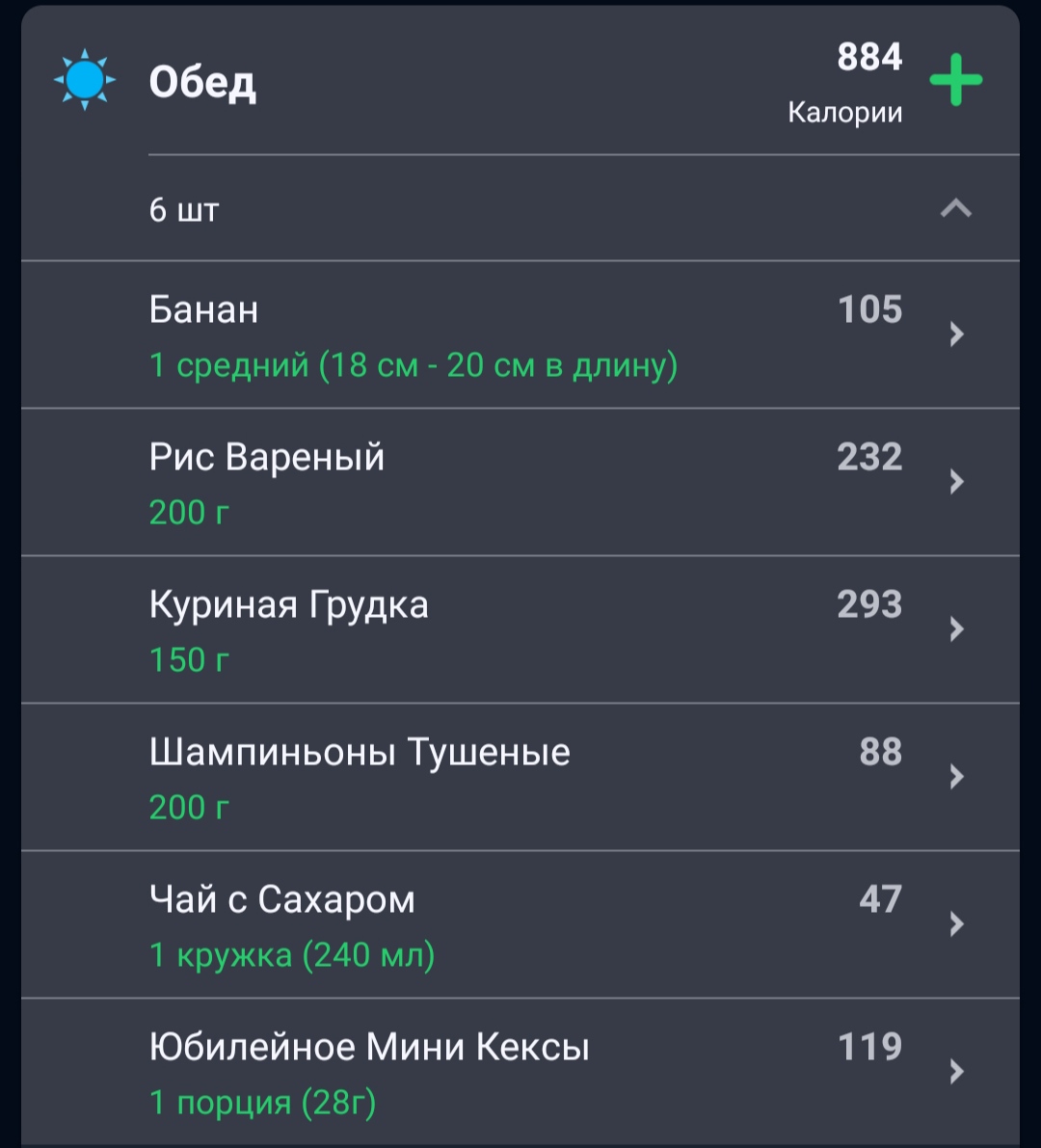The height and width of the screenshot is (1148, 1041).
Task: Open the Шампиньоны Тушеные entry
Action: 520,777
